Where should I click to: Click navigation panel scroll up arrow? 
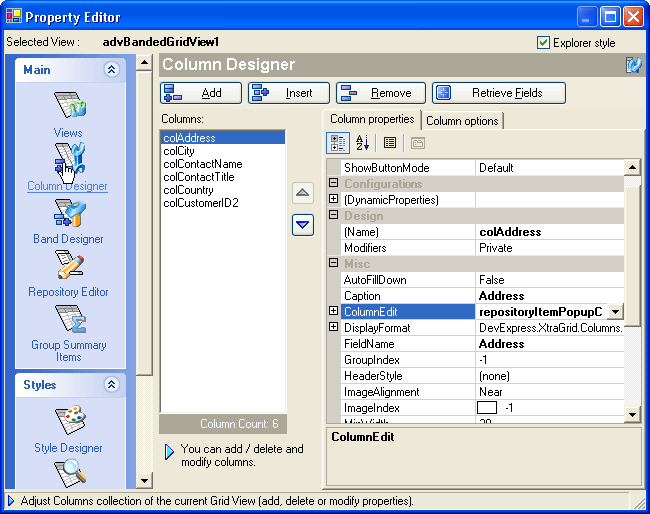144,63
